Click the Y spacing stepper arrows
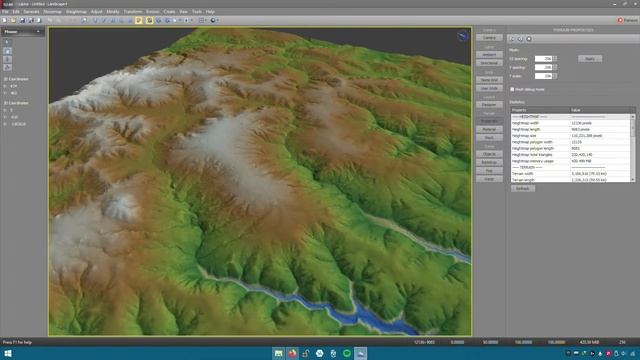Image resolution: width=640 pixels, height=360 pixels. click(555, 67)
